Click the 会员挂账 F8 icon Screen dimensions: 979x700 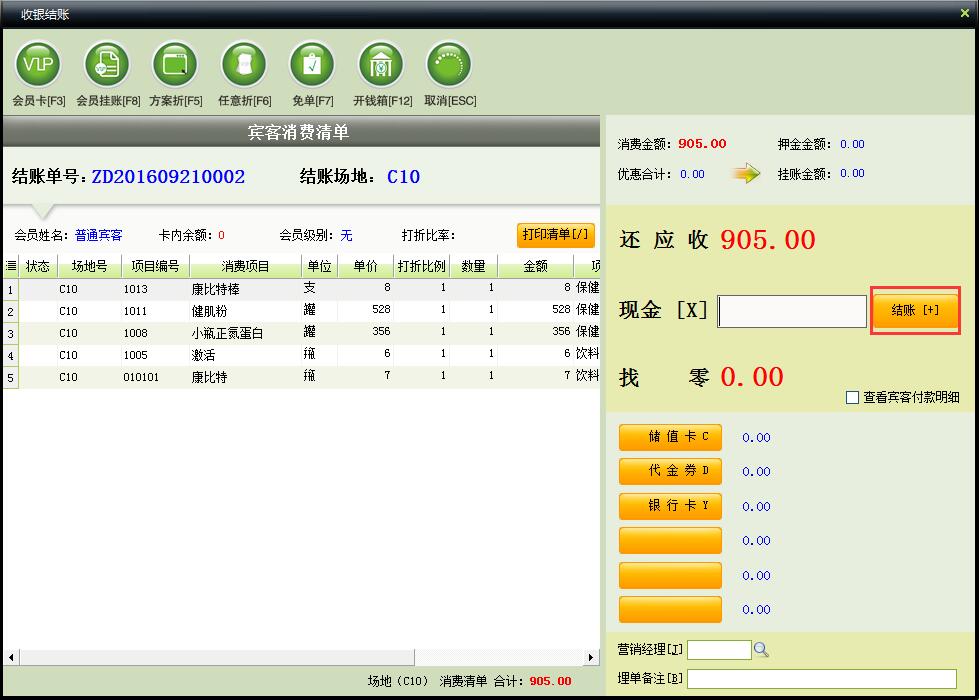tap(107, 64)
